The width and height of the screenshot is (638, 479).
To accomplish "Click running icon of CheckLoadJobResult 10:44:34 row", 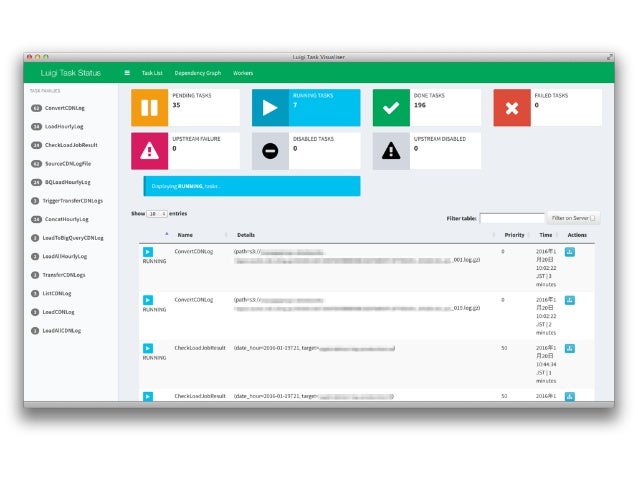I will 148,348.
